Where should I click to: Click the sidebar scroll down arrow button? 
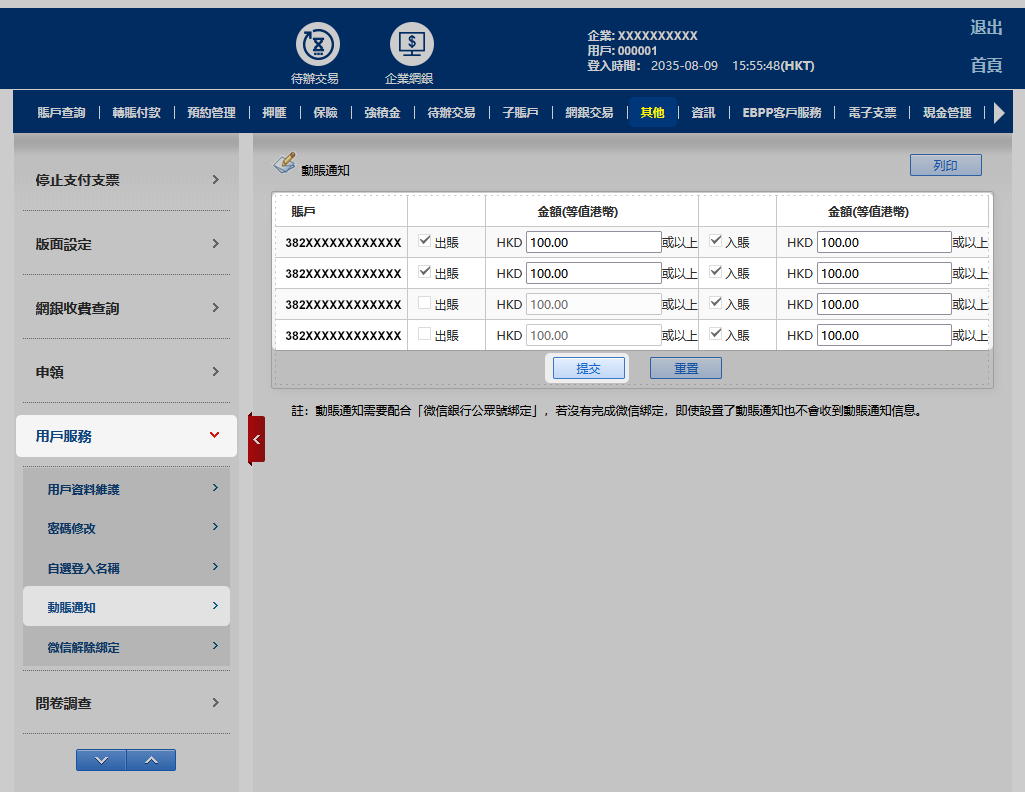pyautogui.click(x=101, y=760)
